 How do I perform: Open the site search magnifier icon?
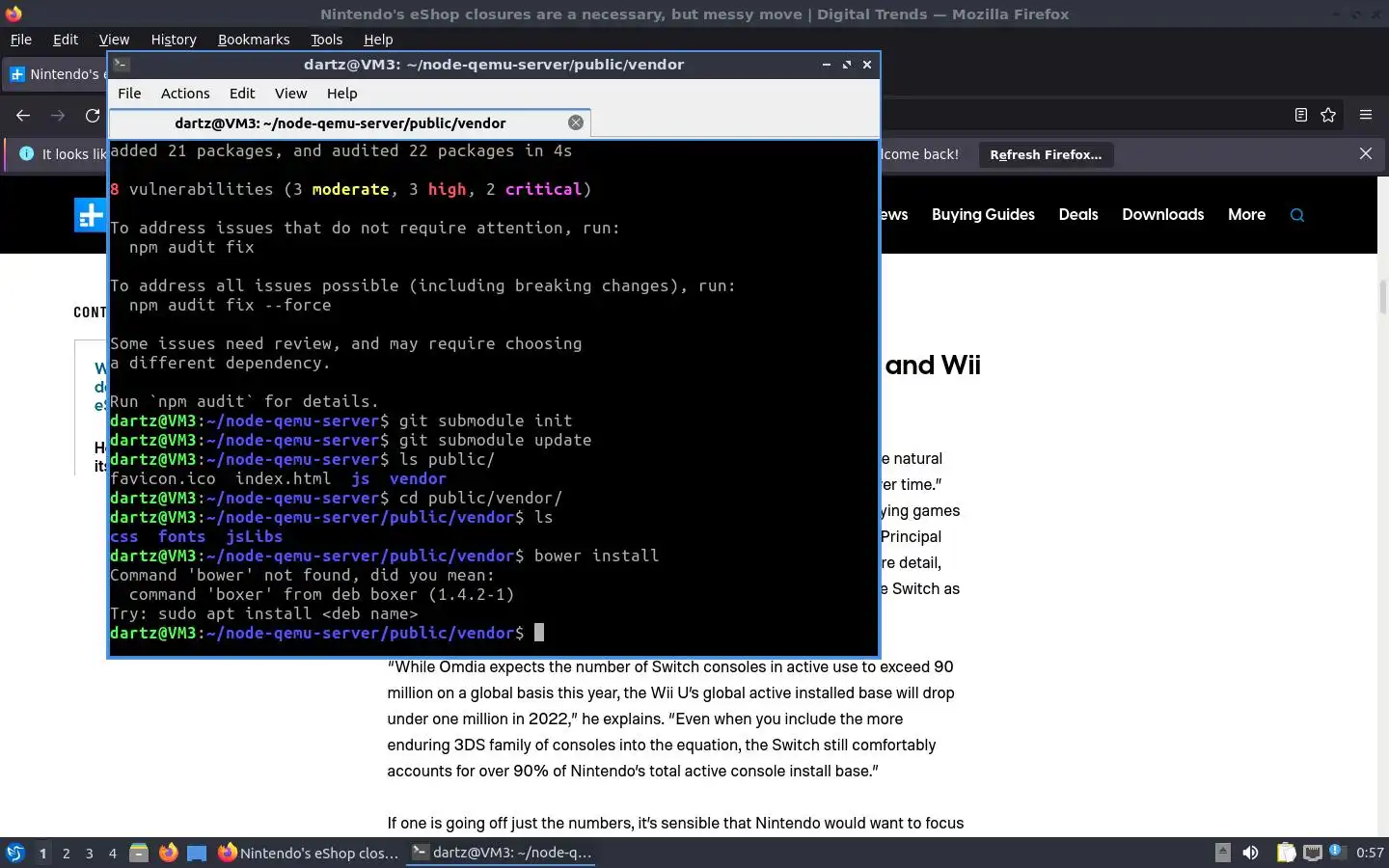(x=1297, y=215)
